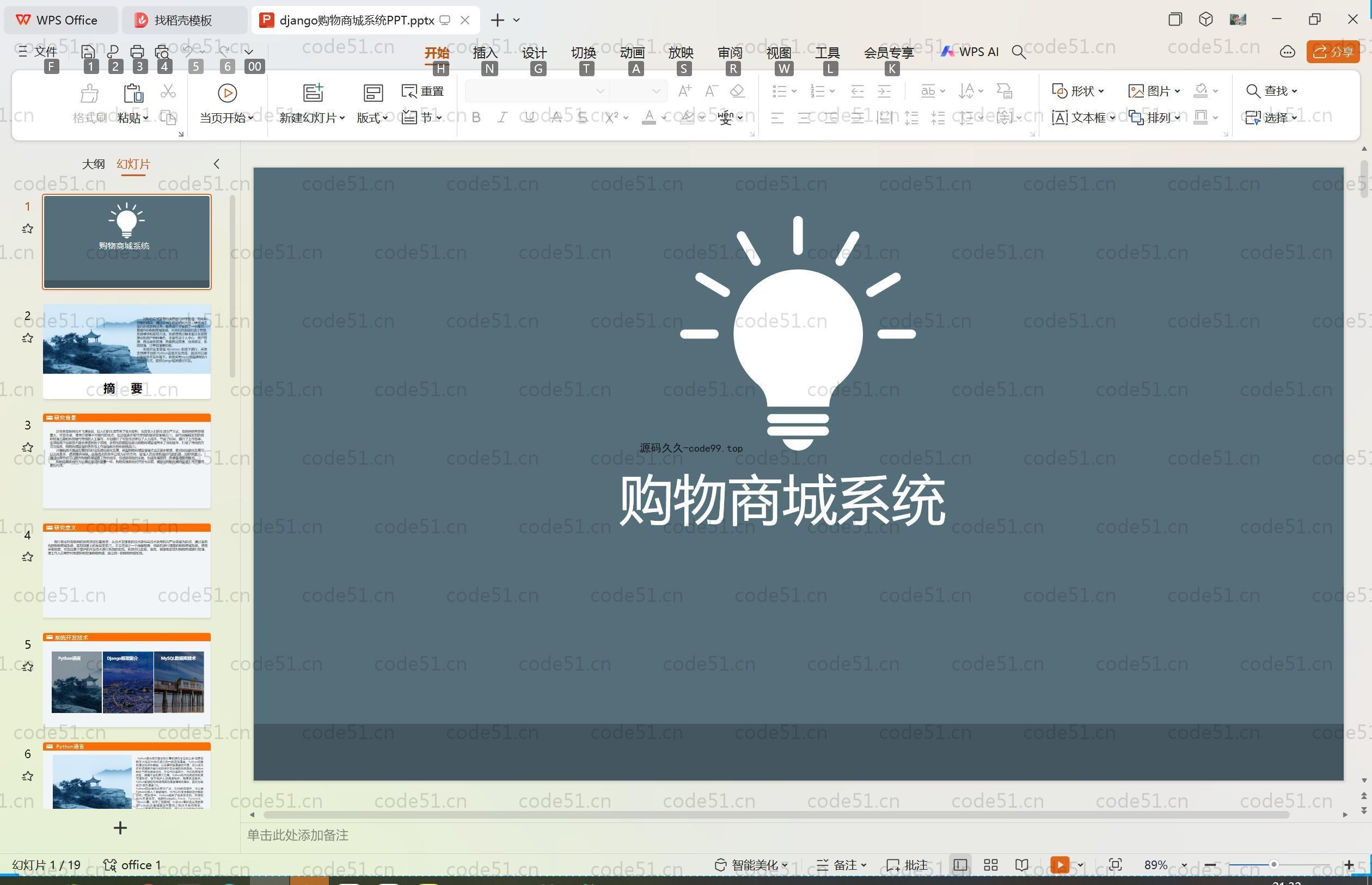This screenshot has width=1372, height=885.
Task: Switch to the 视图 ribbon tab
Action: click(778, 52)
